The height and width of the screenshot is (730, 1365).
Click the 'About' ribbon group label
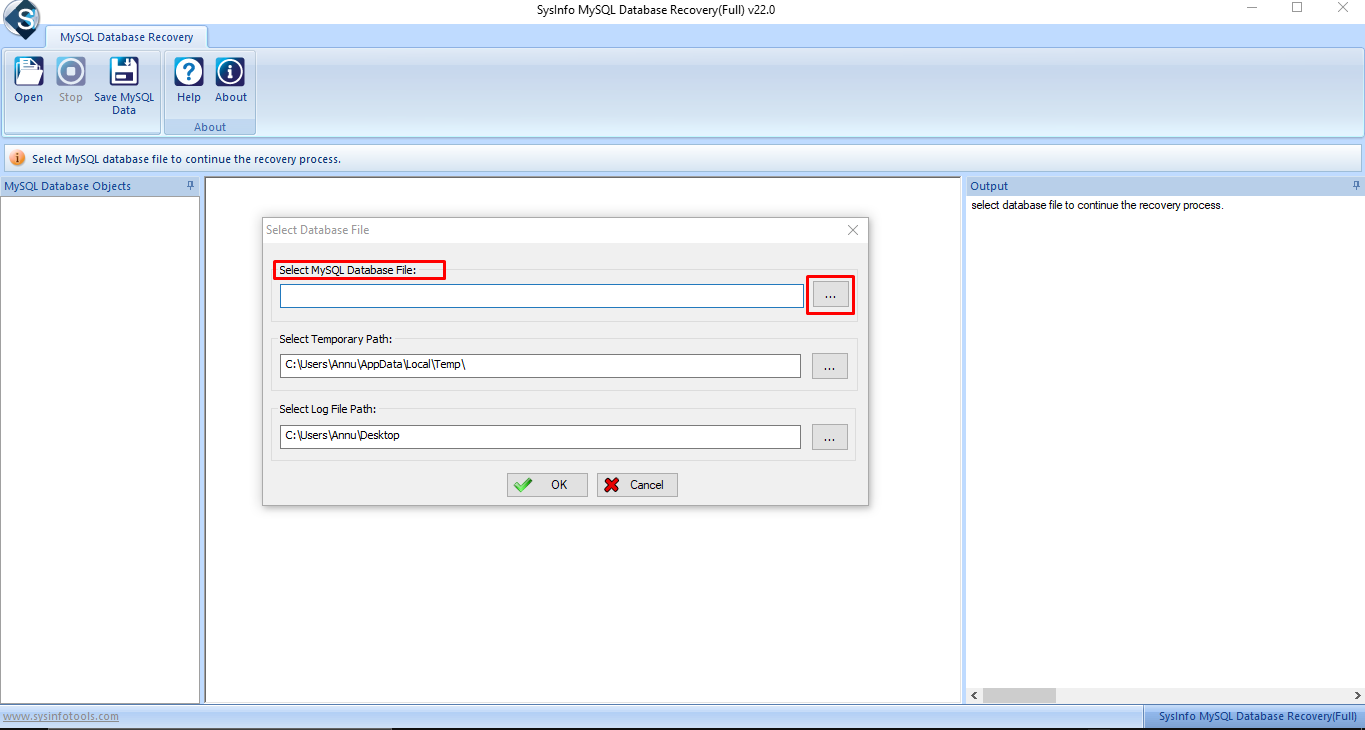click(210, 127)
